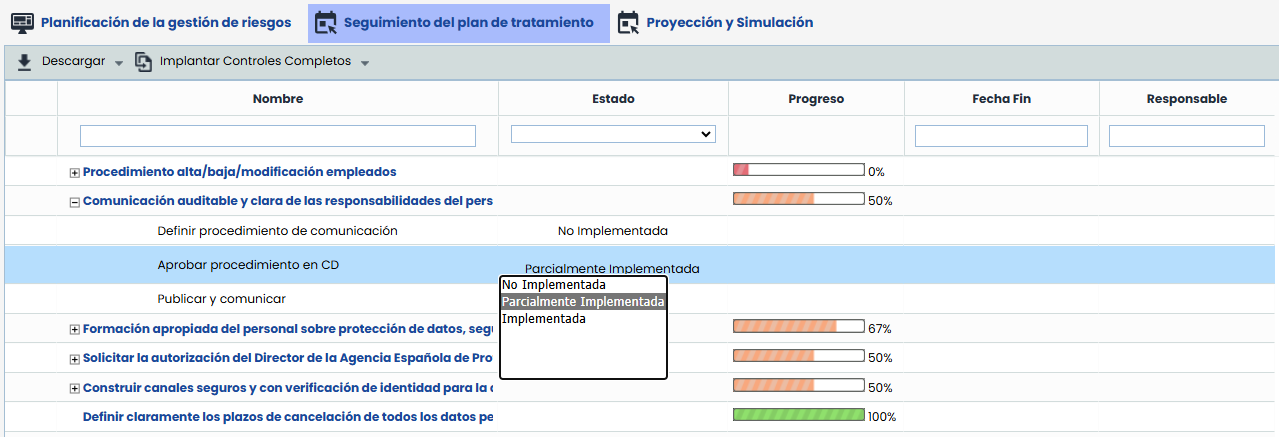Open the Estado filter dropdown

click(x=613, y=134)
